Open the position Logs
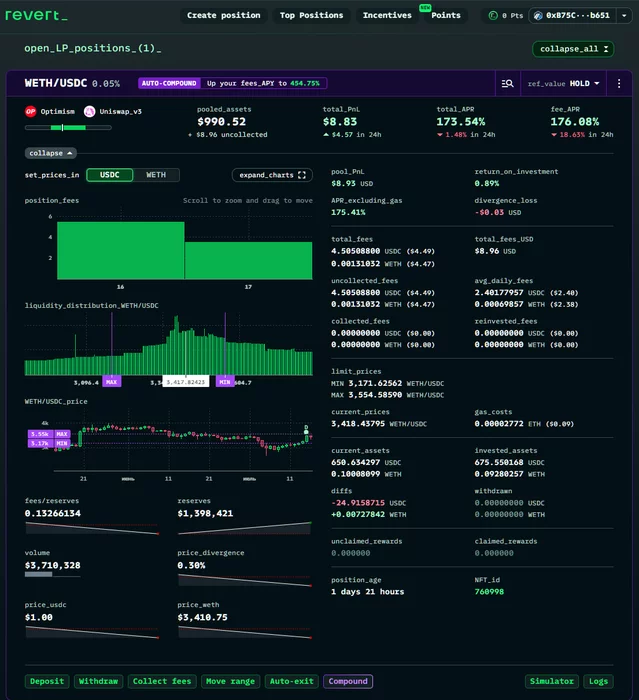 click(598, 681)
